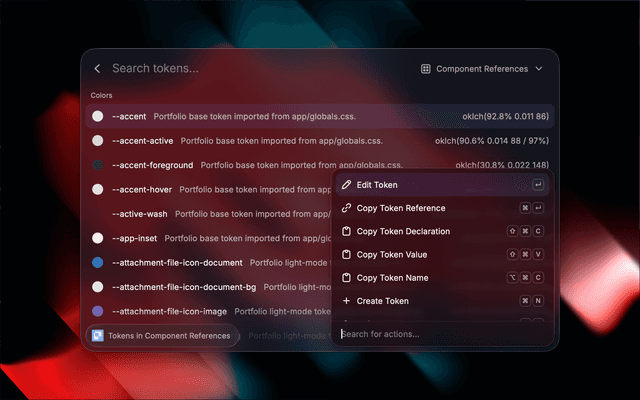
Task: Click the clipboard icon for Copy Token Declaration
Action: coord(346,231)
